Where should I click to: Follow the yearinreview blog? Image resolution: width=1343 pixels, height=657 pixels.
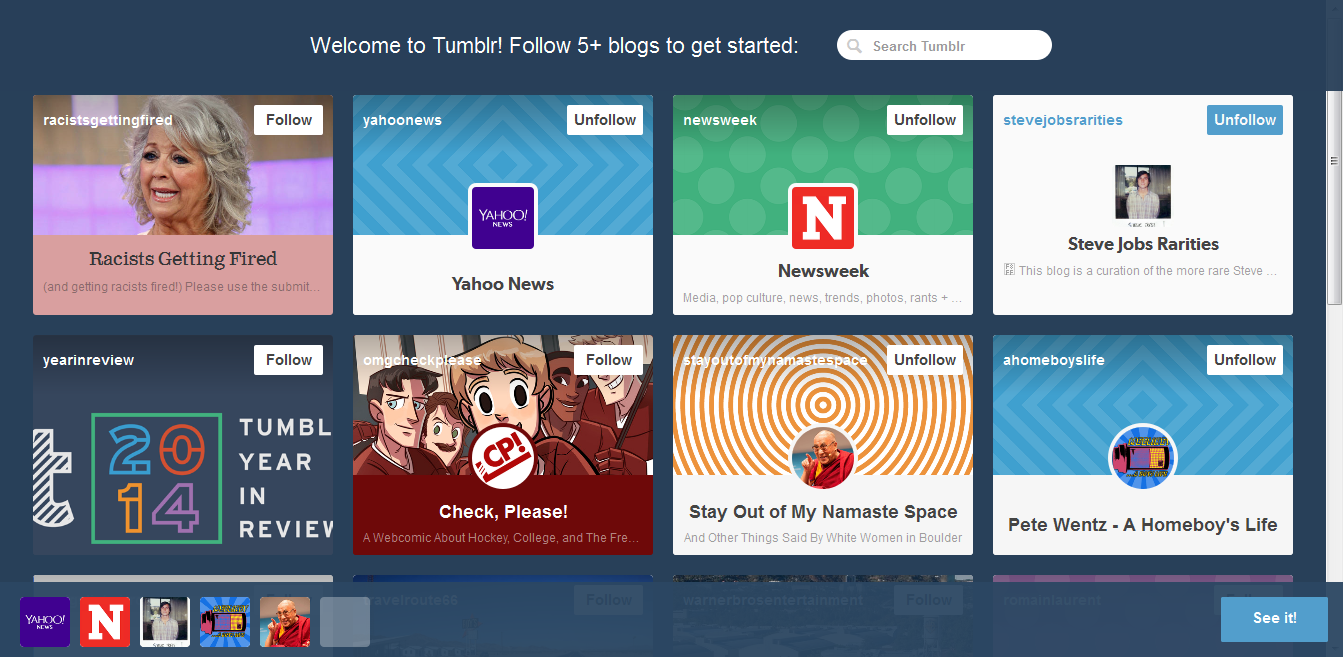point(288,360)
